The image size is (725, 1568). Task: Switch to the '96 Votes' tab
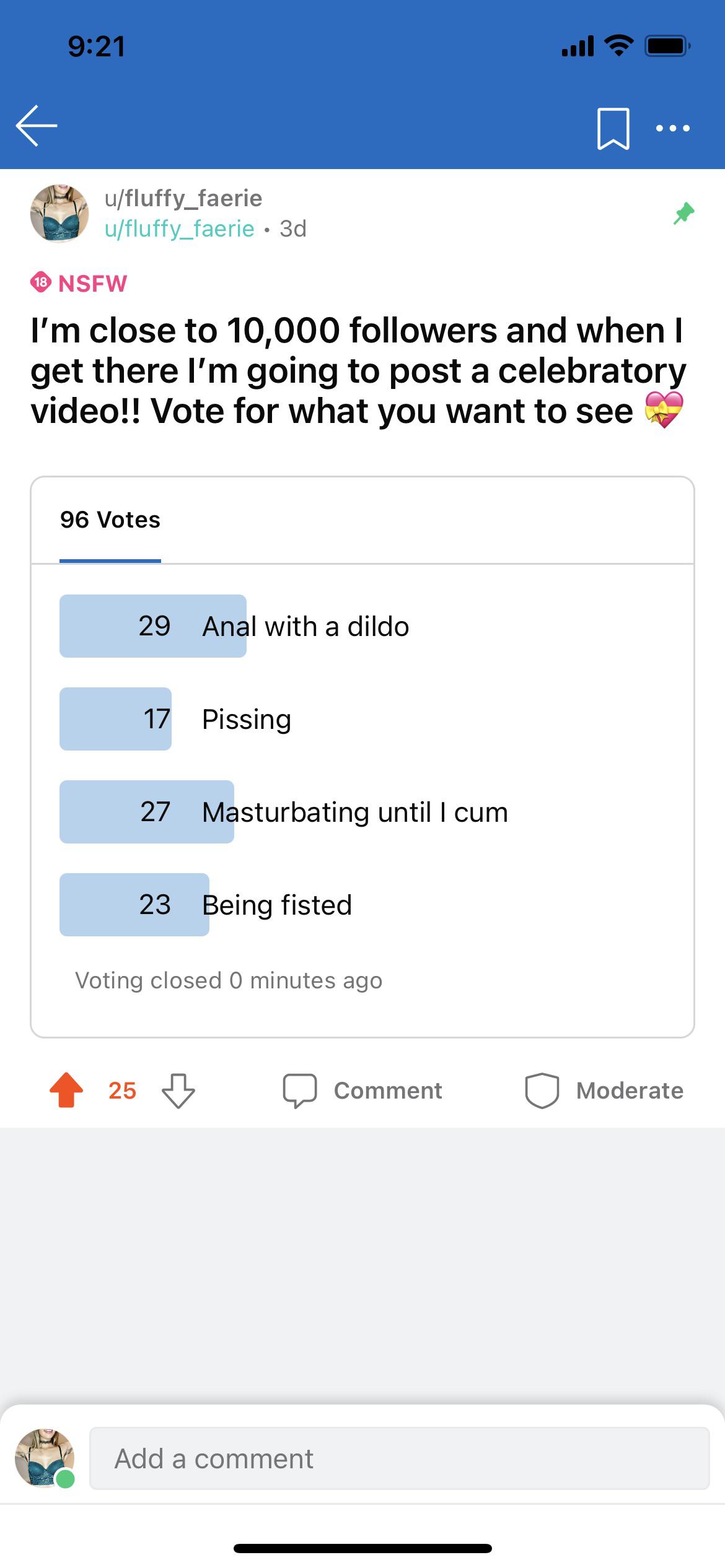coord(110,520)
